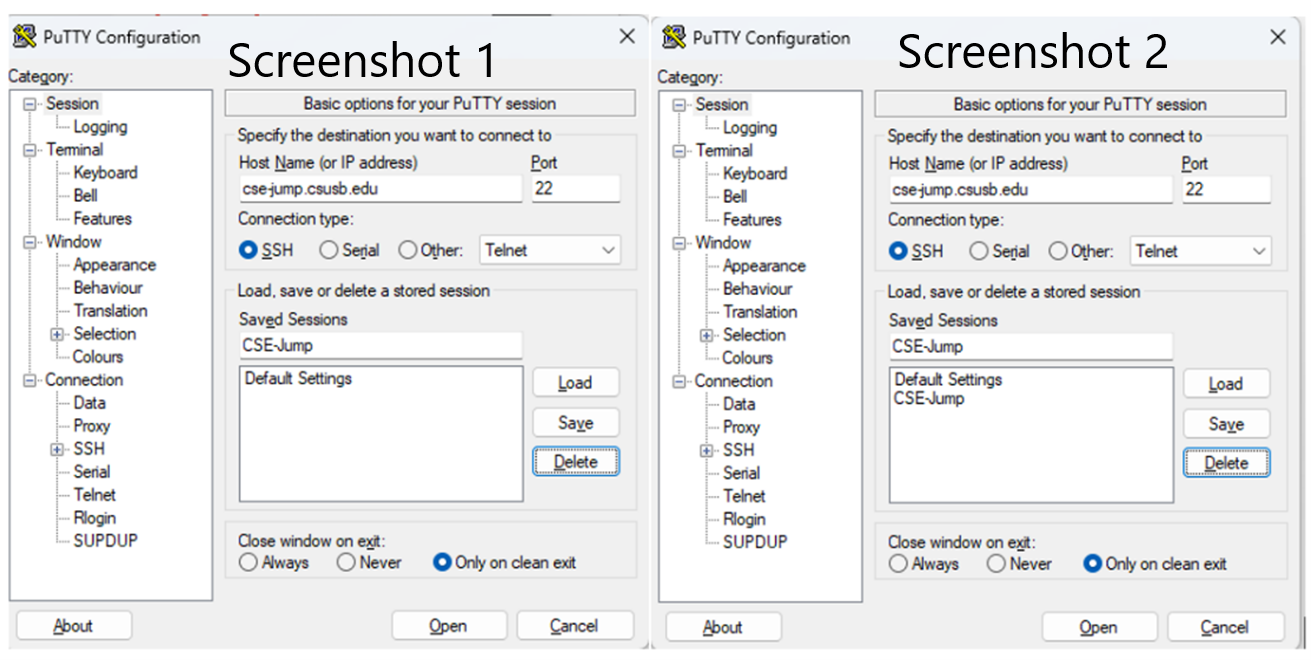Select CSE-Jump in Screenshot 2 sessions list

click(x=930, y=398)
